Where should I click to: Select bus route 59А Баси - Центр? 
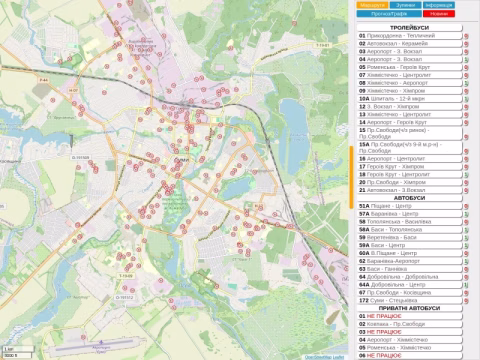[409, 245]
